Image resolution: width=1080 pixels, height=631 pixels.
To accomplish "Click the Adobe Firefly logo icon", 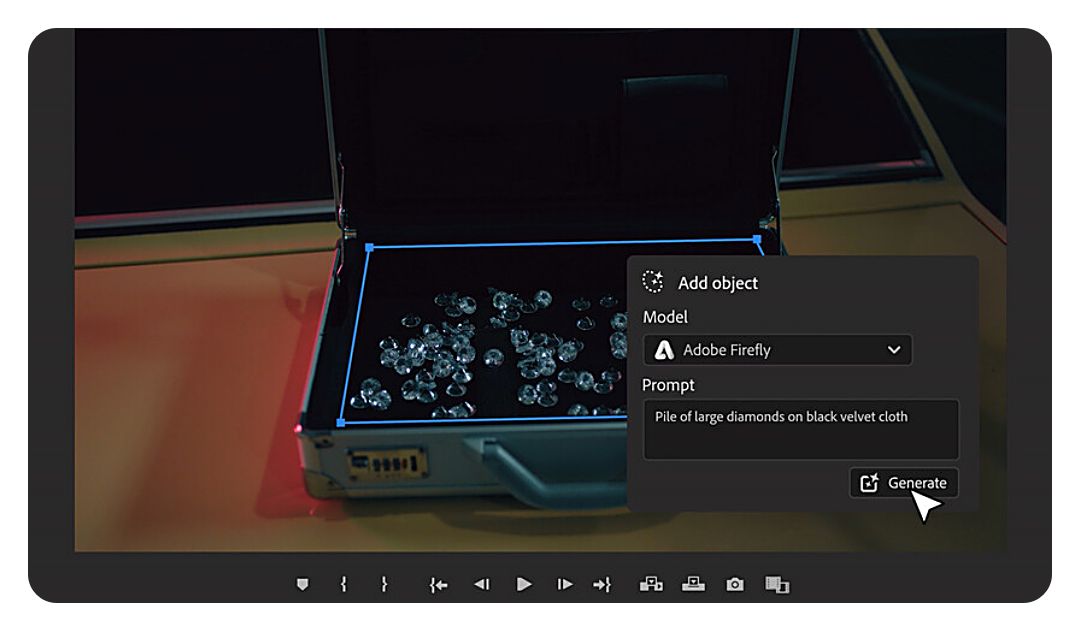I will [664, 350].
